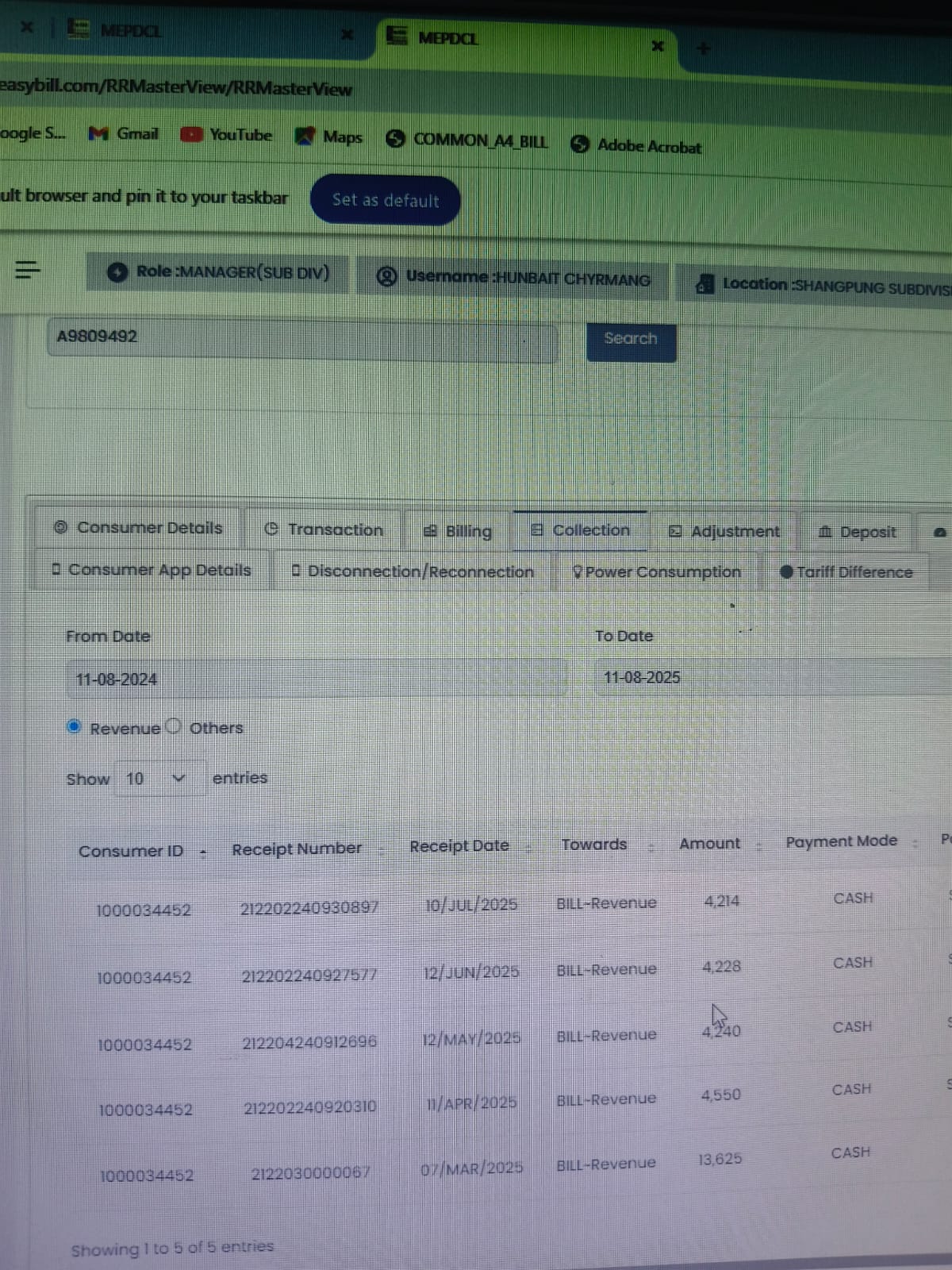Click the Gmail bookmark icon
952x1270 pixels.
(98, 134)
